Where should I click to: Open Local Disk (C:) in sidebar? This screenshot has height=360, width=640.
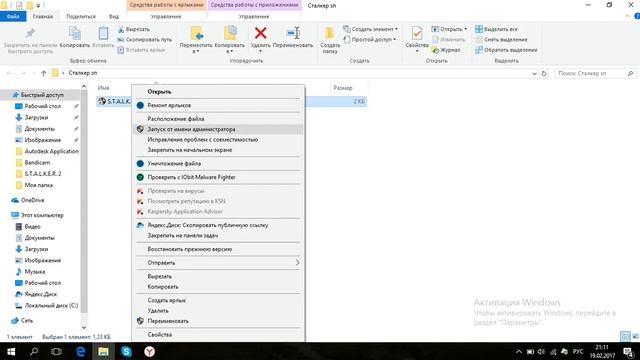[51, 305]
